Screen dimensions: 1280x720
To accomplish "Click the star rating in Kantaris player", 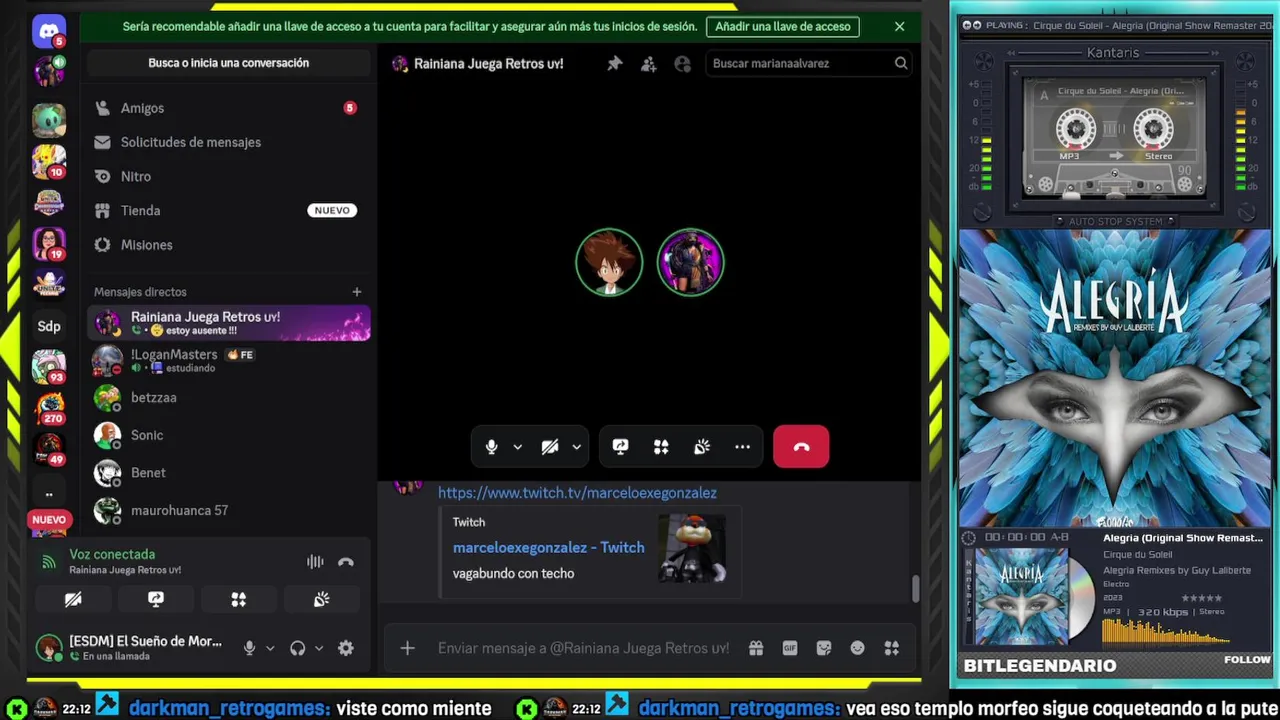I will [x=1201, y=598].
